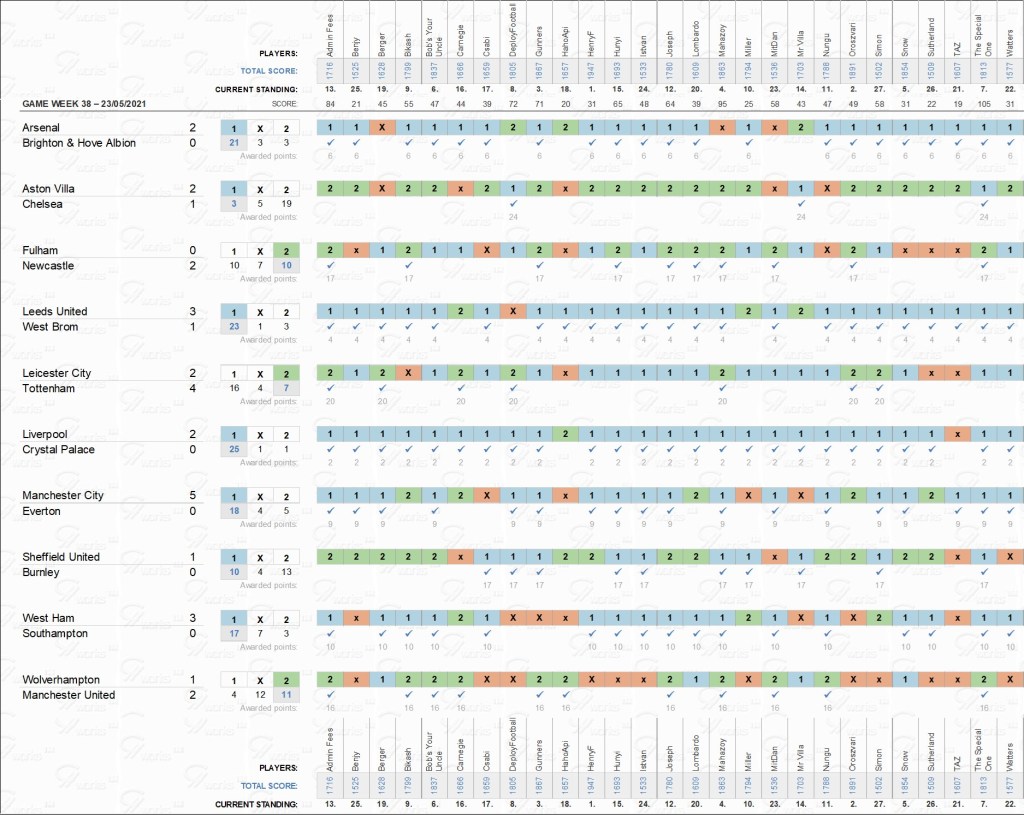The height and width of the screenshot is (815, 1024).
Task: Click The Special One's checkmark for Sheffield United
Action: click(984, 572)
